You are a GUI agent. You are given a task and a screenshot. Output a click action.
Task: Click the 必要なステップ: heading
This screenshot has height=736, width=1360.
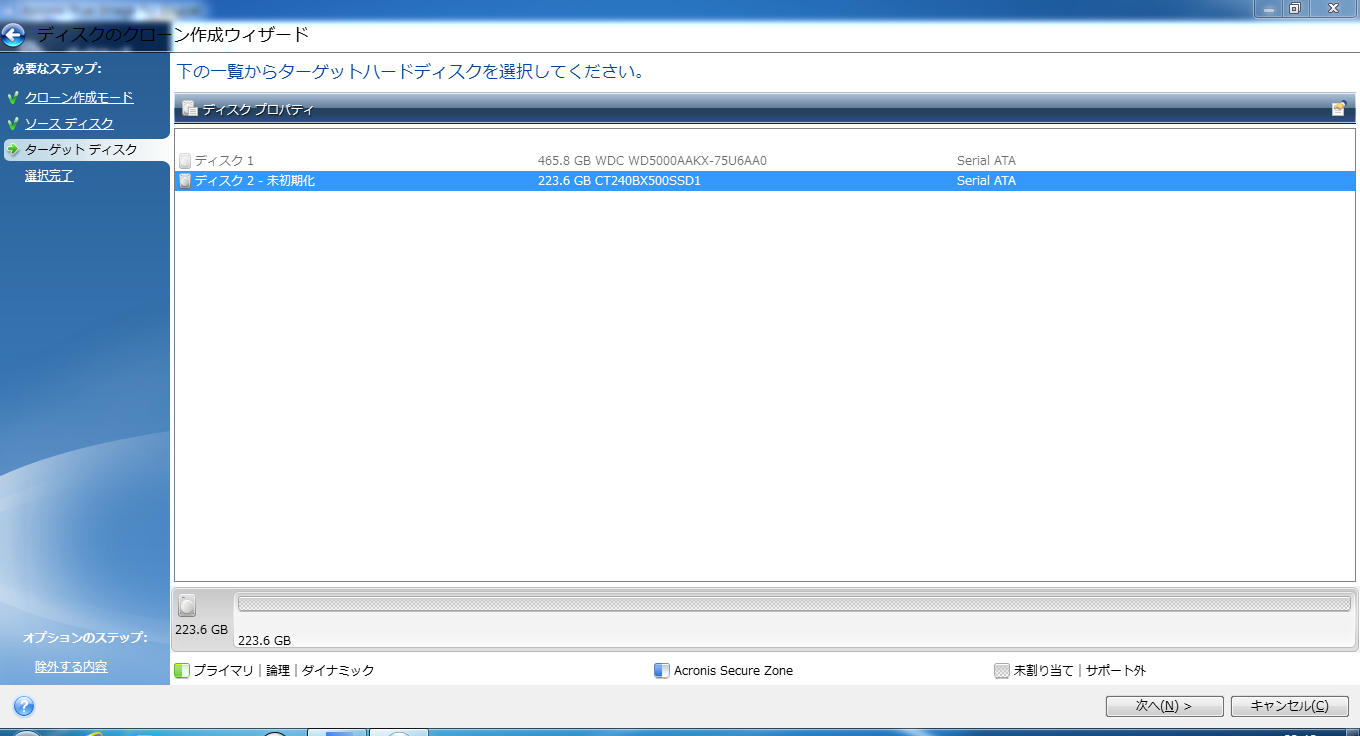point(58,69)
